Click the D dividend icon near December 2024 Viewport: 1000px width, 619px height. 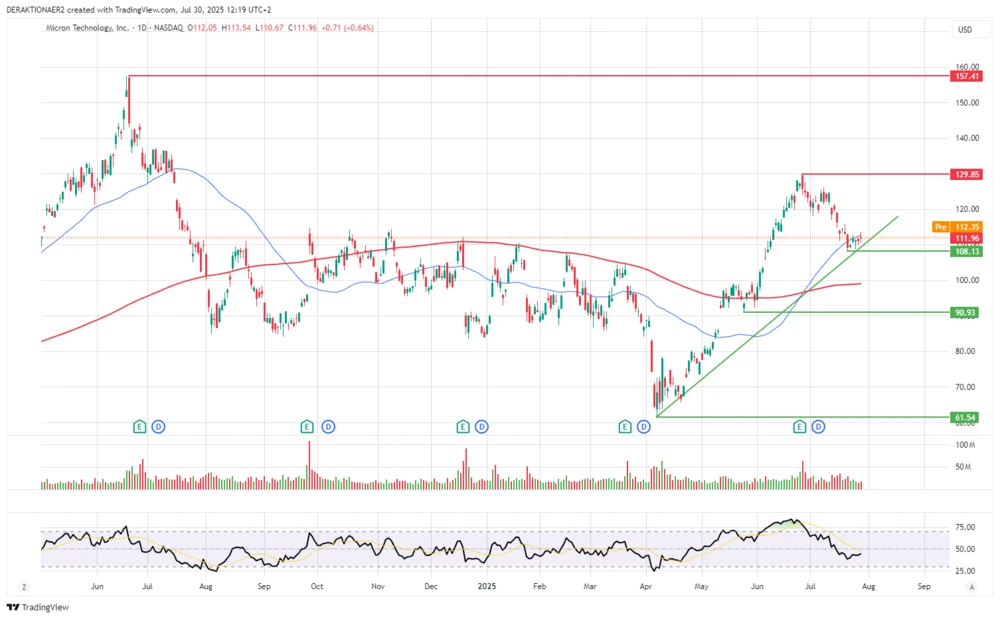[x=481, y=426]
